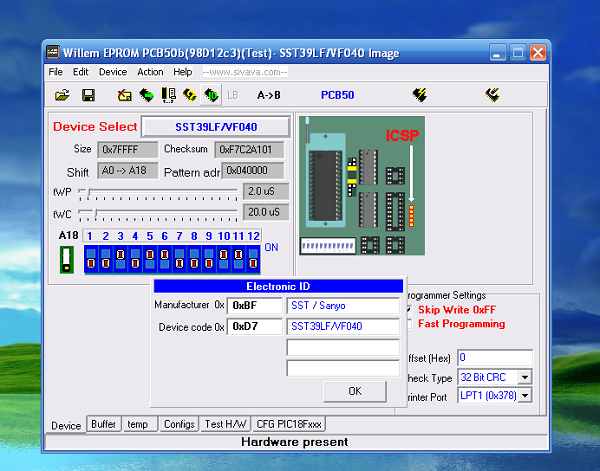Viewport: 600px width, 471px height.
Task: Toggle DIP switch 3
Action: pos(121,259)
